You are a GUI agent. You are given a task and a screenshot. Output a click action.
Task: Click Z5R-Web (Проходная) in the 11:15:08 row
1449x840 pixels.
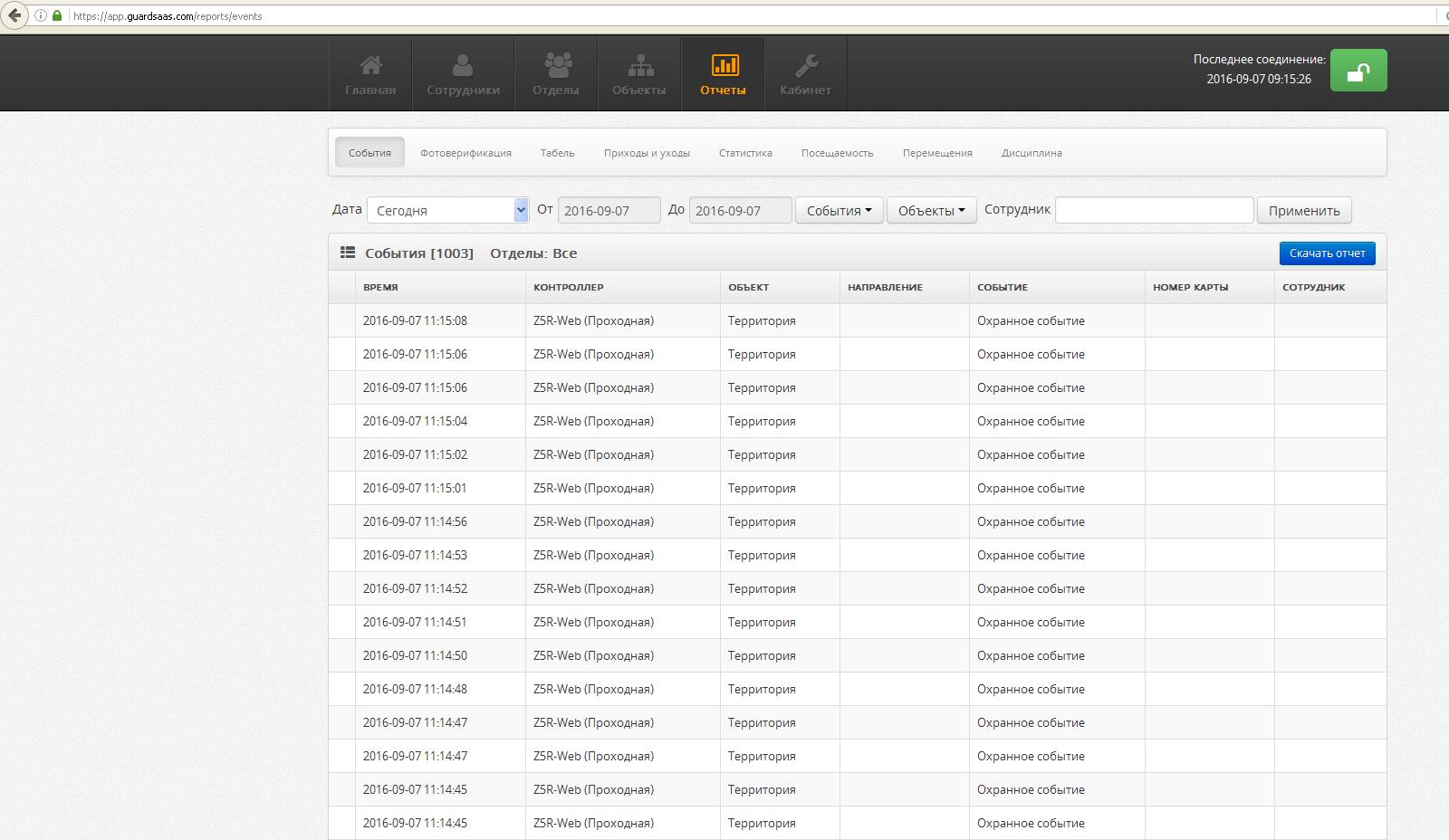593,320
